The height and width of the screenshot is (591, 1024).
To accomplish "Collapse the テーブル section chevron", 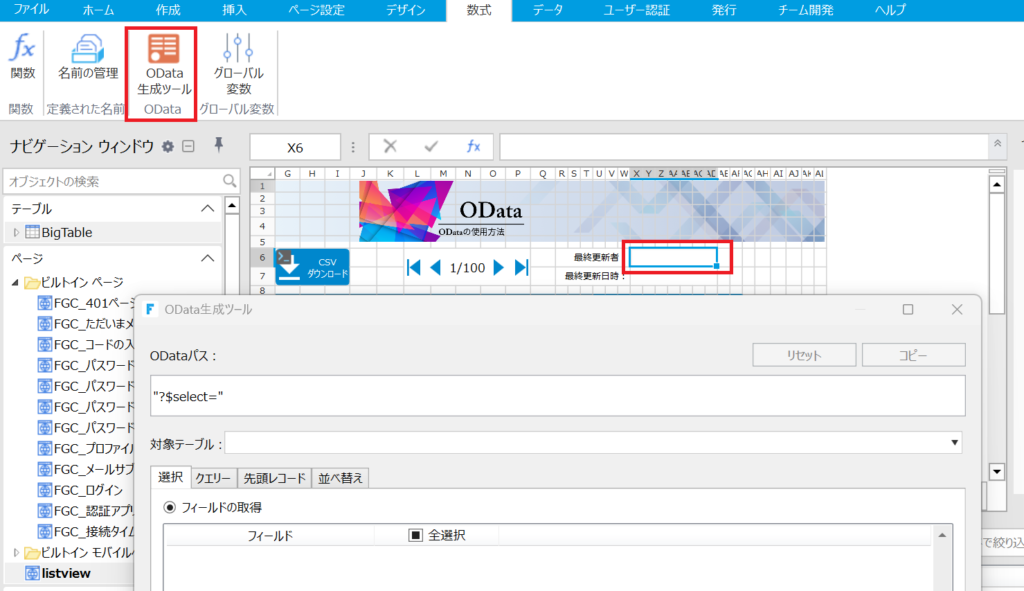I will (x=207, y=209).
